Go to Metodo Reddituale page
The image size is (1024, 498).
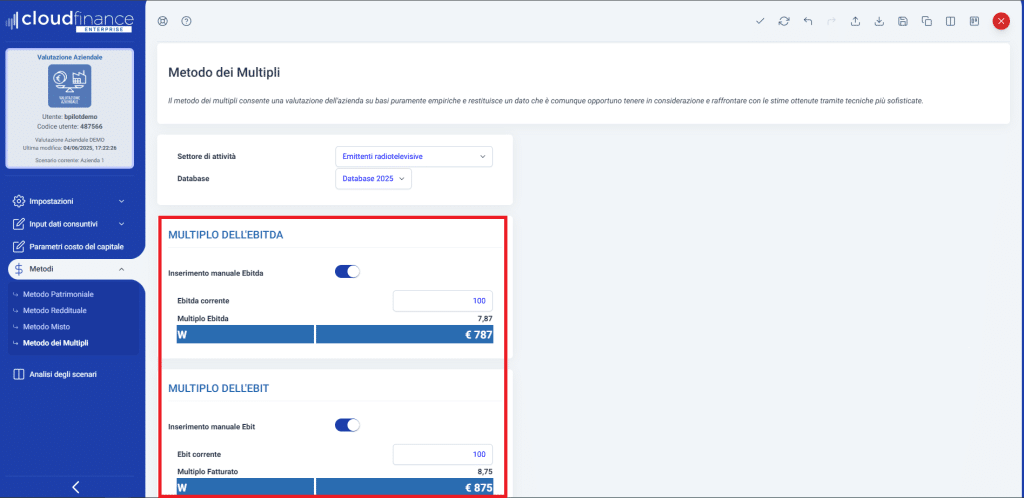[x=57, y=310]
